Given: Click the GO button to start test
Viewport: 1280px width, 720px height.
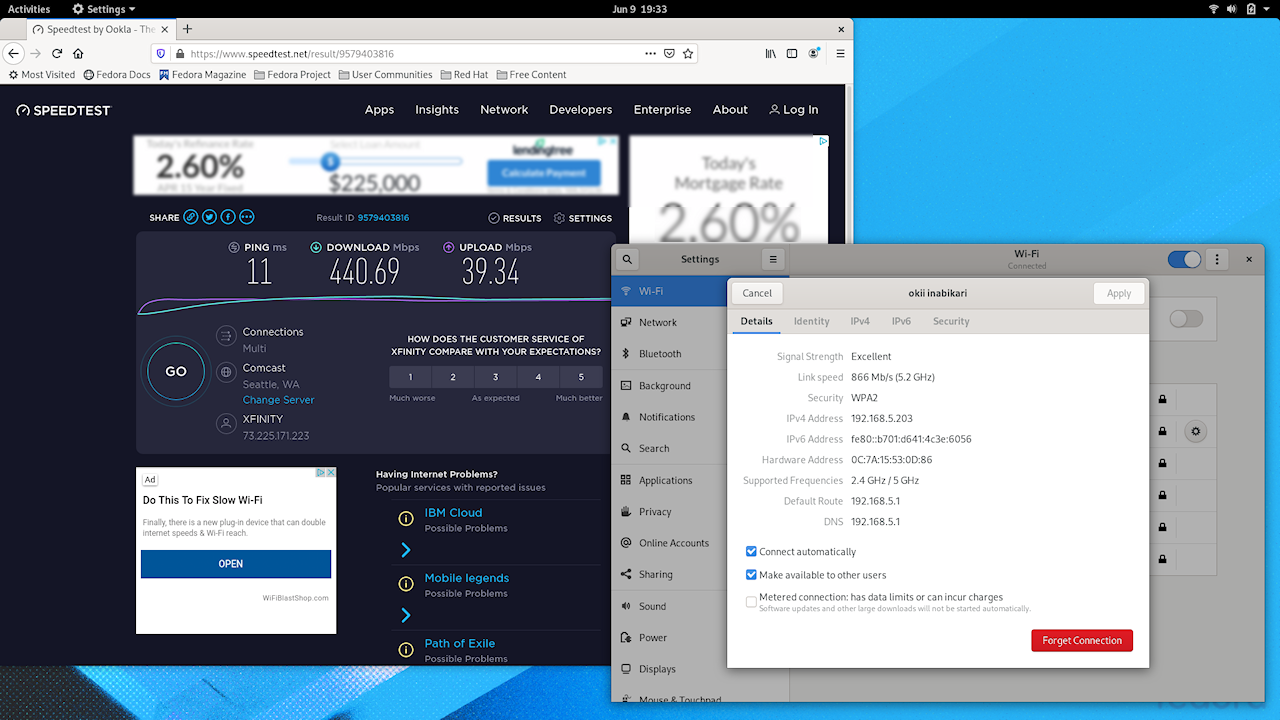Looking at the screenshot, I should pos(176,371).
